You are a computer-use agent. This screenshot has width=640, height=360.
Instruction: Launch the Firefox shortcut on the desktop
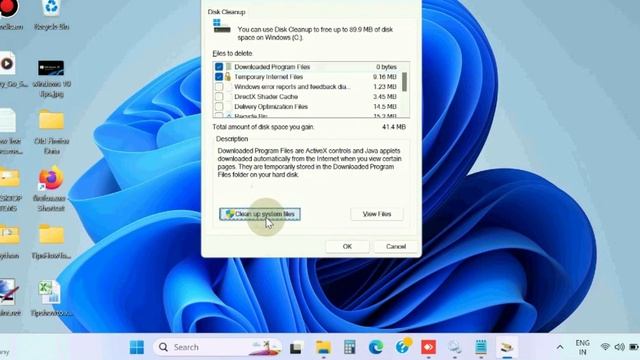pyautogui.click(x=51, y=189)
